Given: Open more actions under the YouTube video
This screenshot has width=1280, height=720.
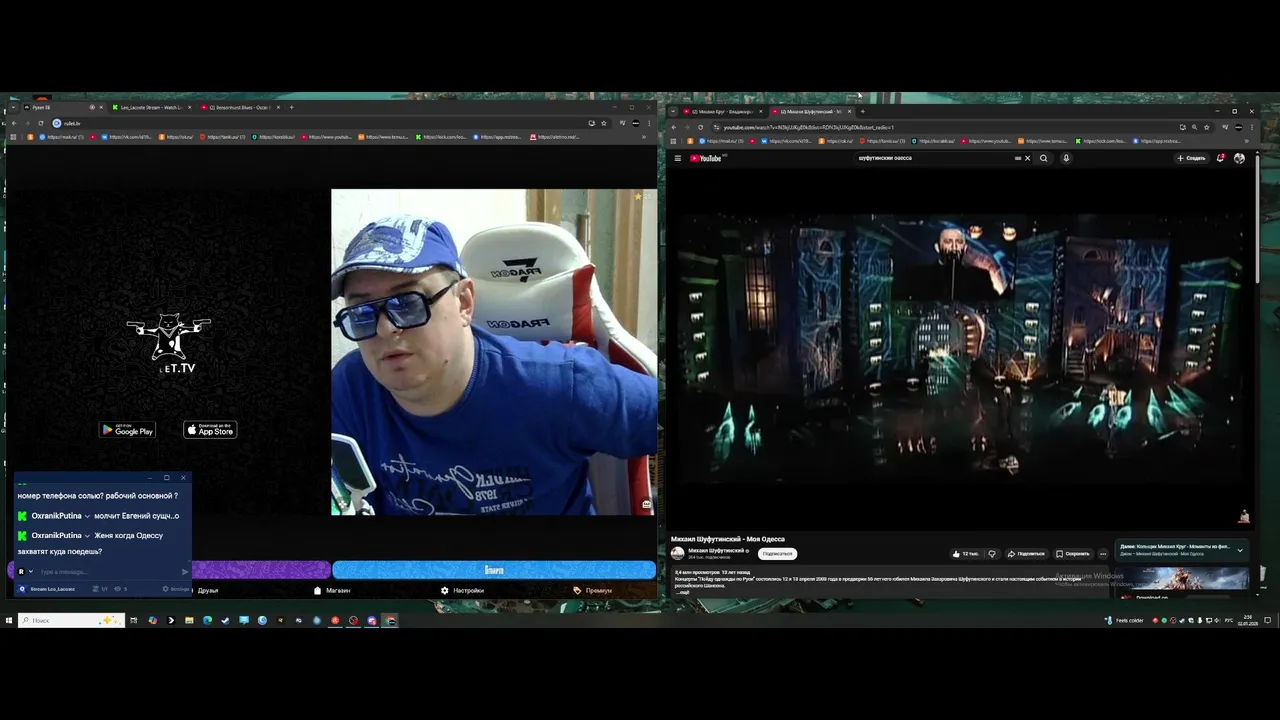Looking at the screenshot, I should (x=1103, y=553).
